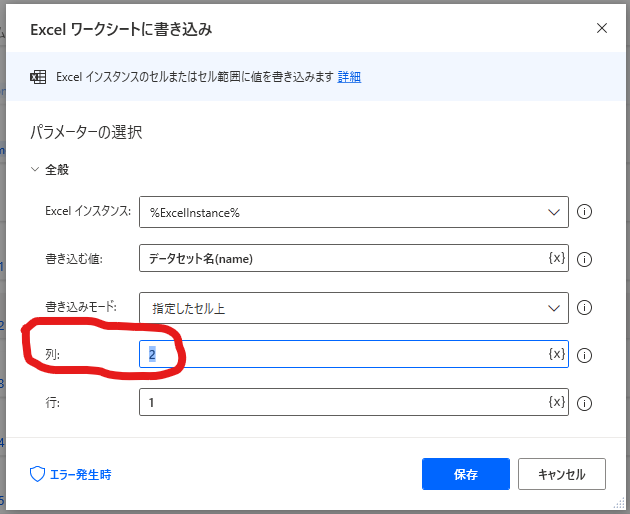Open エラー発生時 settings
Image resolution: width=630 pixels, height=514 pixels.
tap(71, 475)
